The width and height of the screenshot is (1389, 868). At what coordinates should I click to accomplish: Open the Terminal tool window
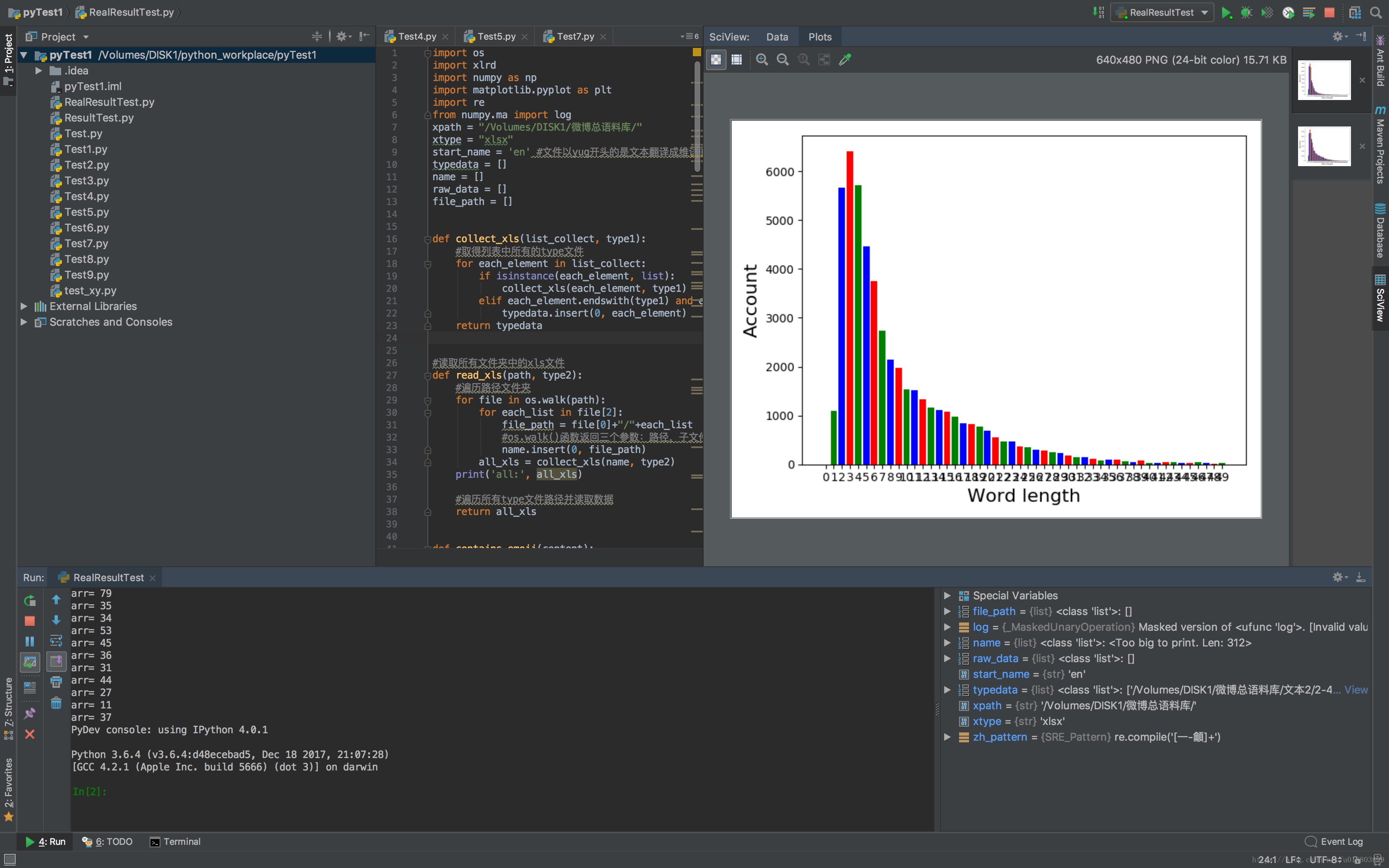(175, 842)
